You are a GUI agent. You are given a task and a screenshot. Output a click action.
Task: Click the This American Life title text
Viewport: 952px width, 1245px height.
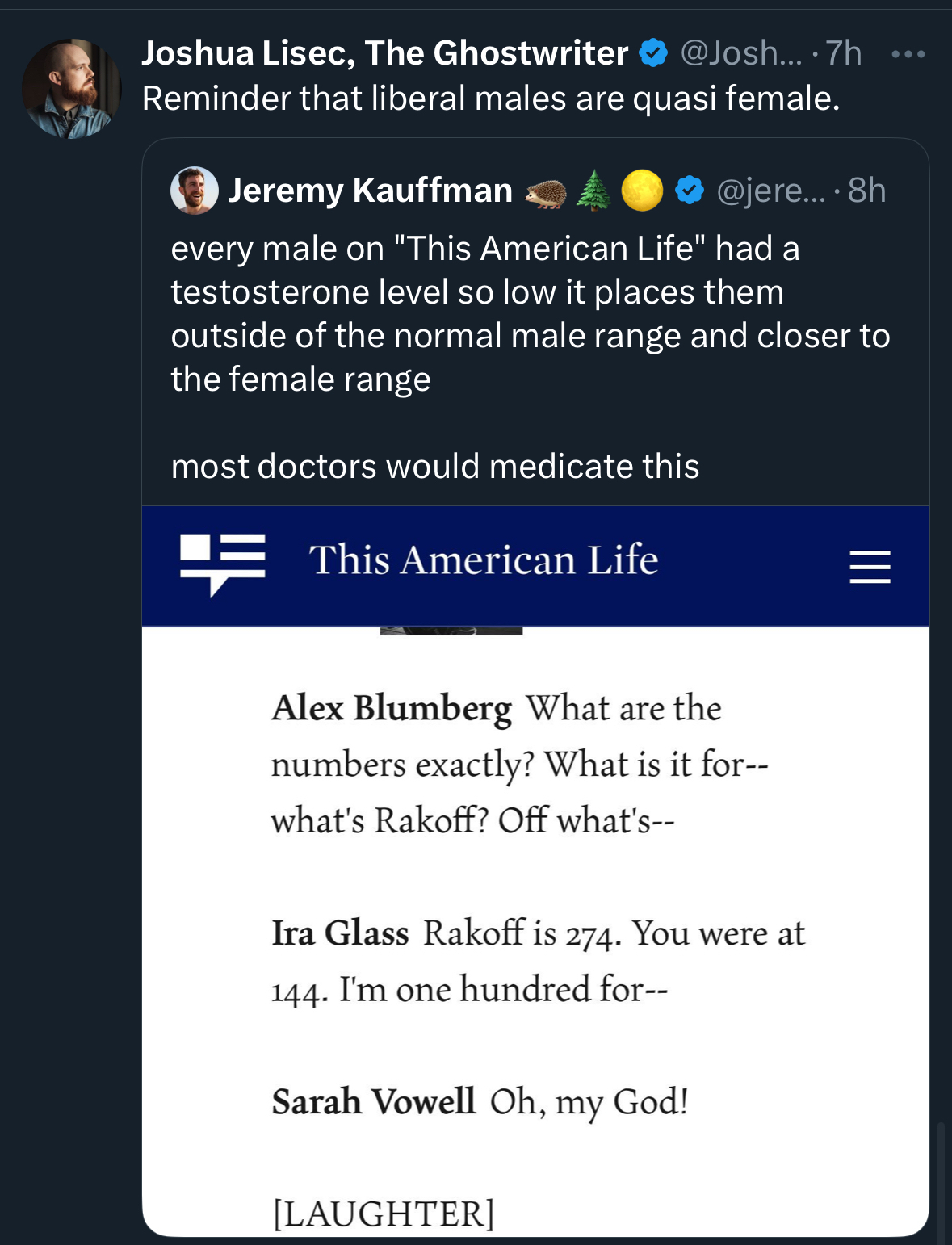tap(483, 560)
